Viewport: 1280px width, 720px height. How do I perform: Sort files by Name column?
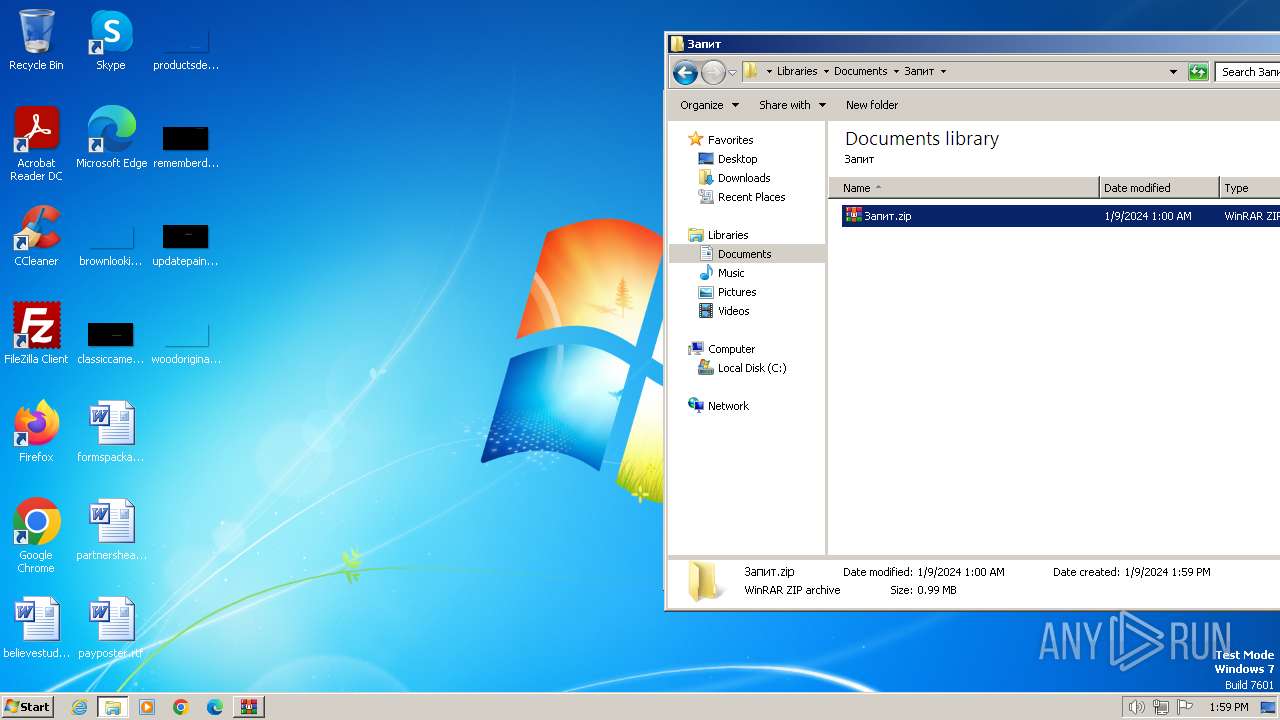(964, 188)
